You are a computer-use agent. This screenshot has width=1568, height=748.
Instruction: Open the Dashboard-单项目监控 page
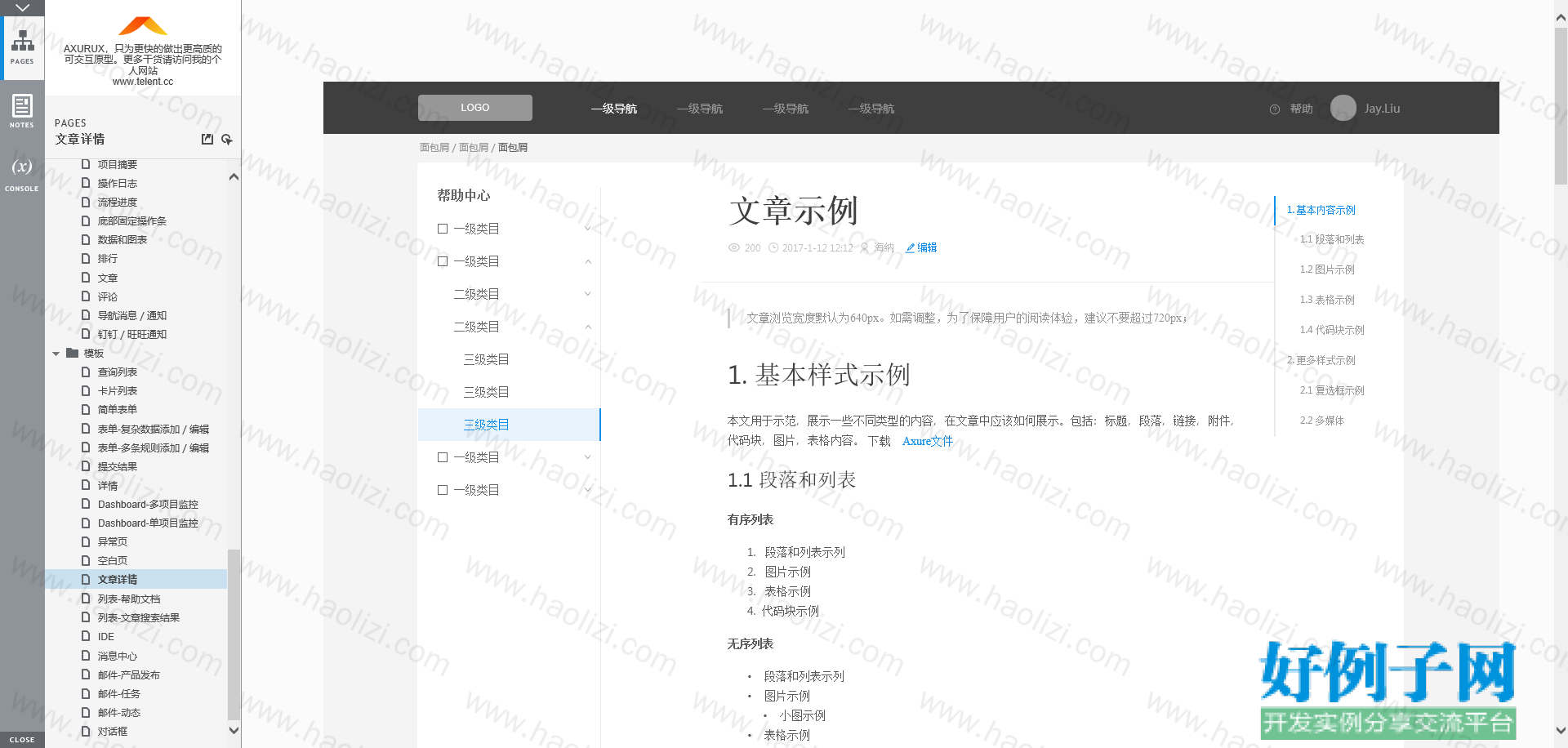148,523
